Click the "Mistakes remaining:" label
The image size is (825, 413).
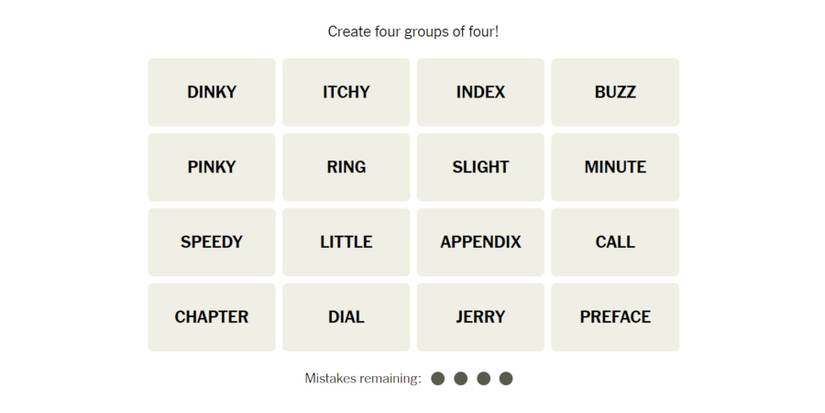pos(362,378)
